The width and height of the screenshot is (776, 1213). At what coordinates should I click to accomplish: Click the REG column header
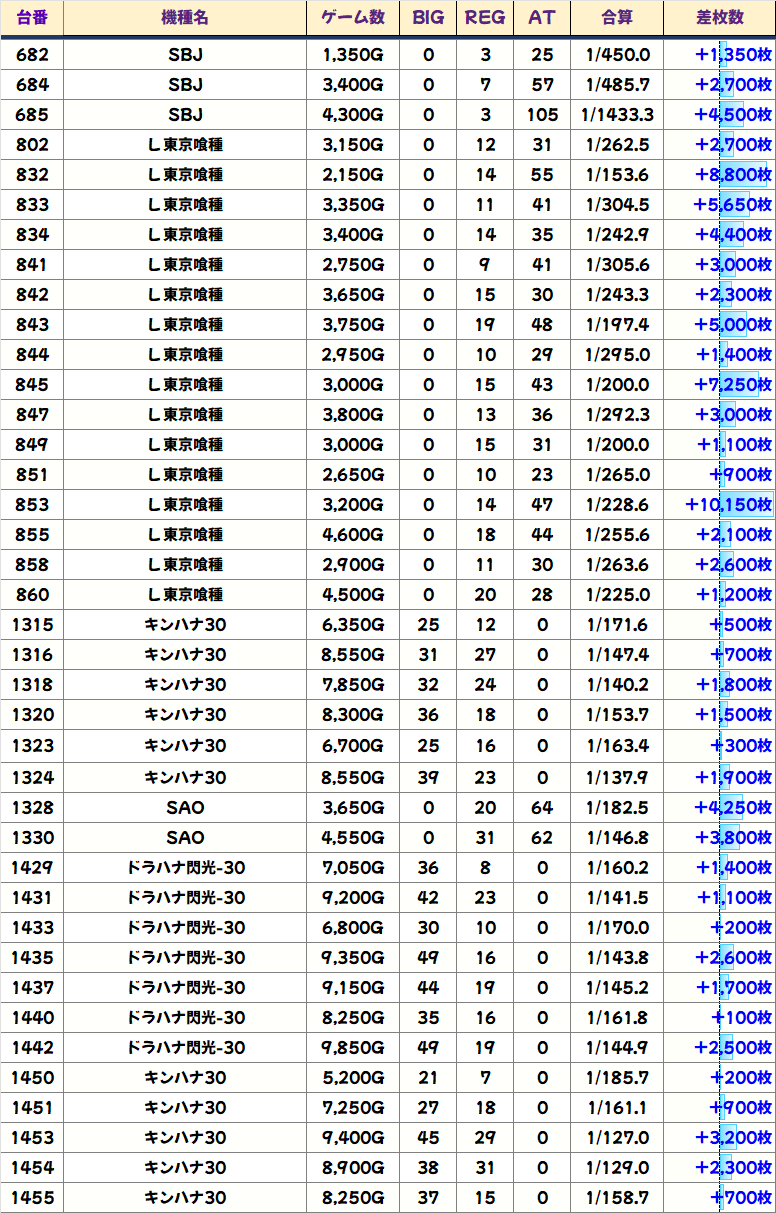(485, 18)
